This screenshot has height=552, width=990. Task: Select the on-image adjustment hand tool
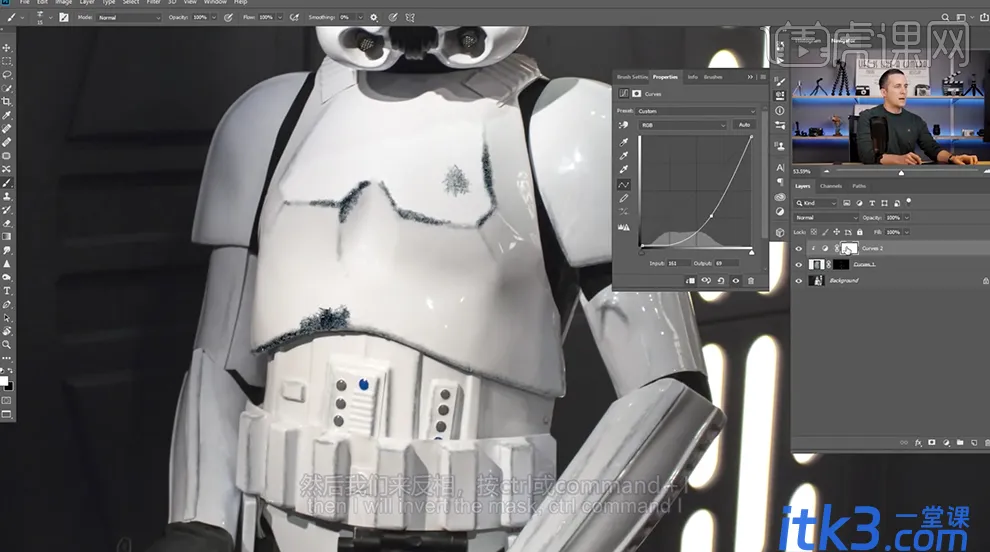pyautogui.click(x=623, y=125)
